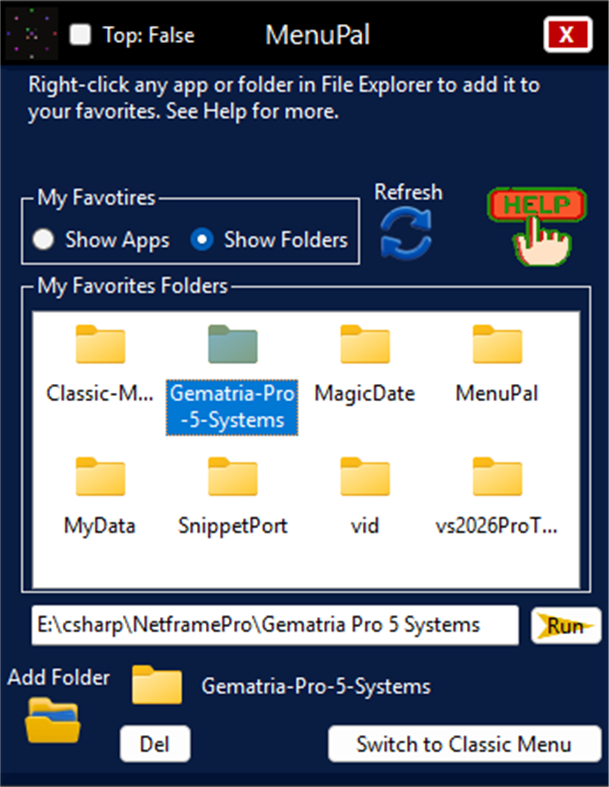This screenshot has width=609, height=787.
Task: Click the Add Folder text label
Action: coord(59,677)
